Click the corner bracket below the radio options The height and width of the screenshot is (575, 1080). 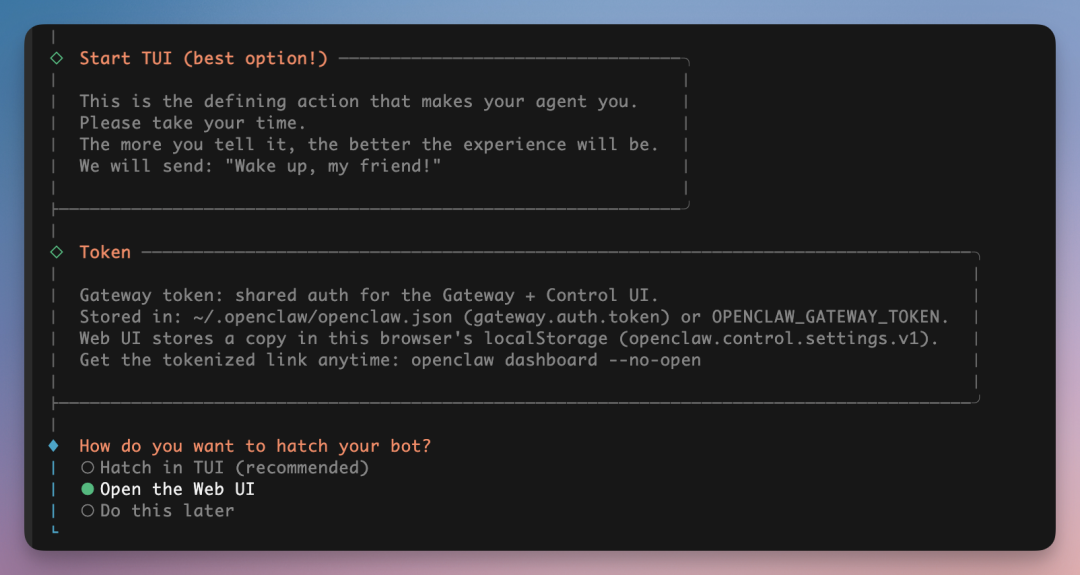point(54,530)
